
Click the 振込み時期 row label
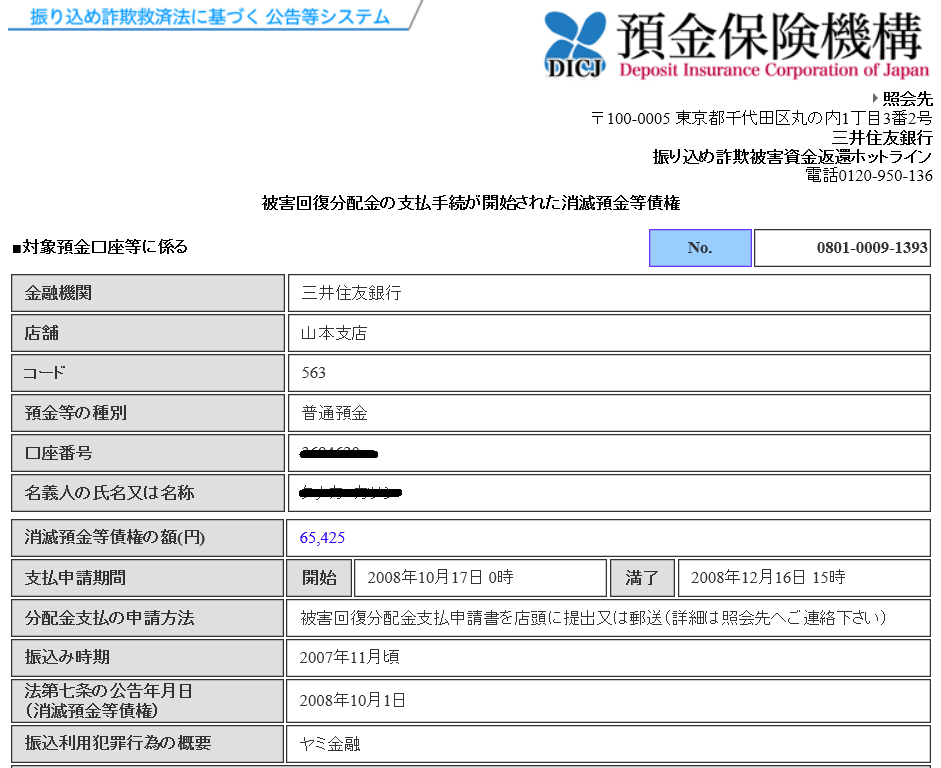pyautogui.click(x=148, y=658)
